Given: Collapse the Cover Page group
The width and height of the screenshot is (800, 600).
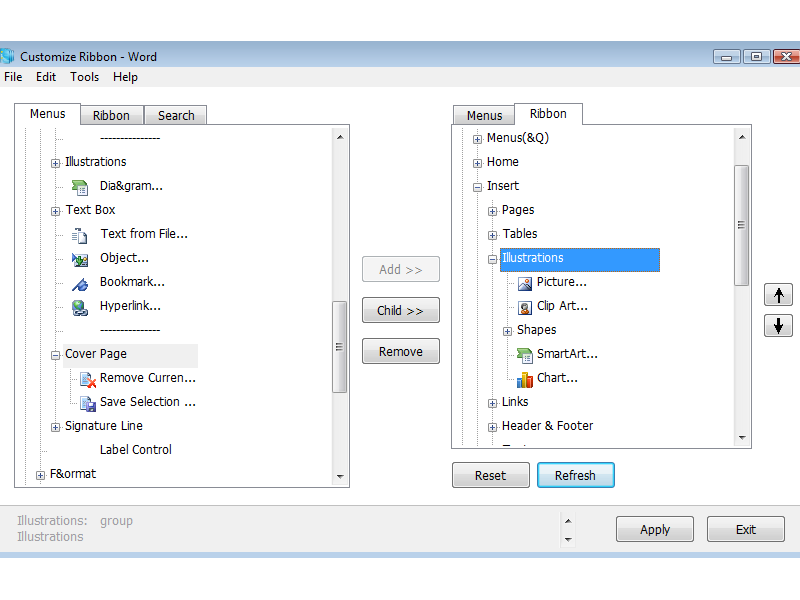Looking at the screenshot, I should 55,354.
